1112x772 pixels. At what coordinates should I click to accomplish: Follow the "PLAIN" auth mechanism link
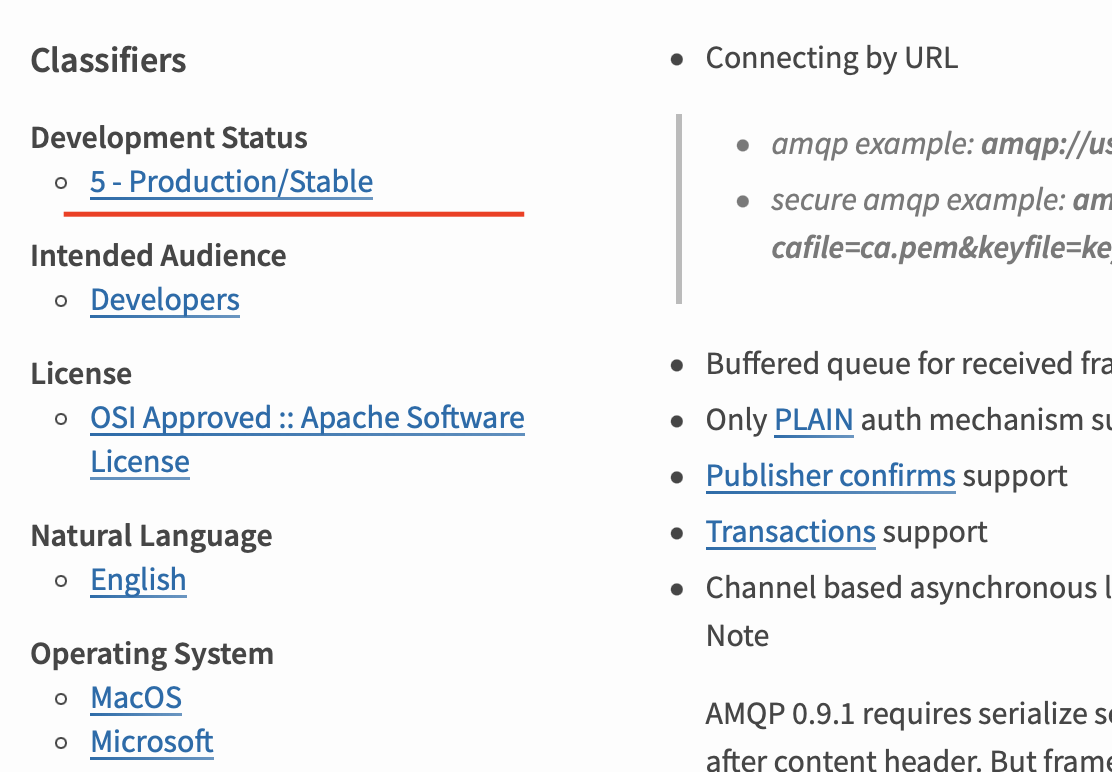click(x=813, y=419)
